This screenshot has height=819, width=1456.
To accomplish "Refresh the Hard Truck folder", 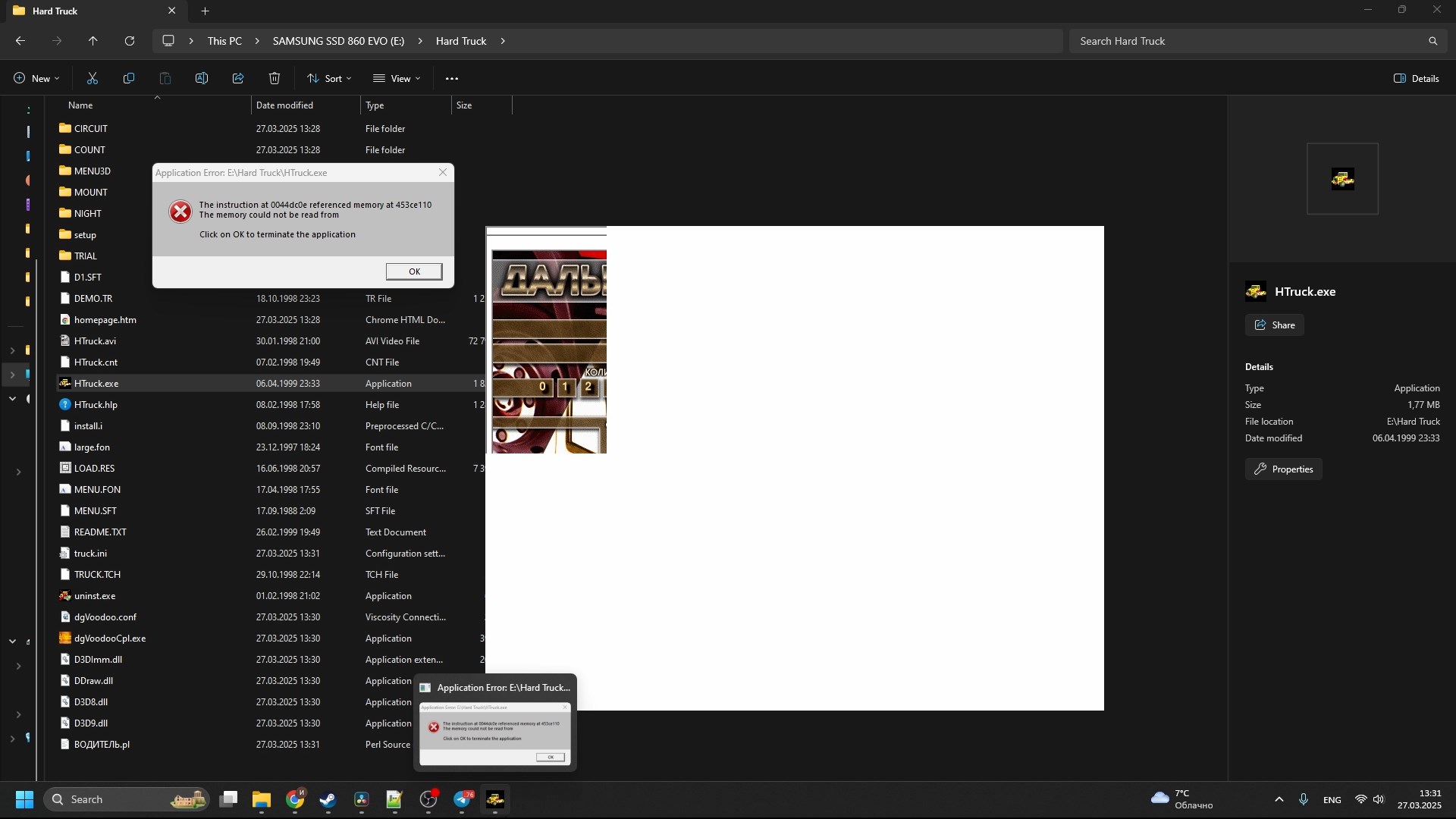I will [x=130, y=41].
